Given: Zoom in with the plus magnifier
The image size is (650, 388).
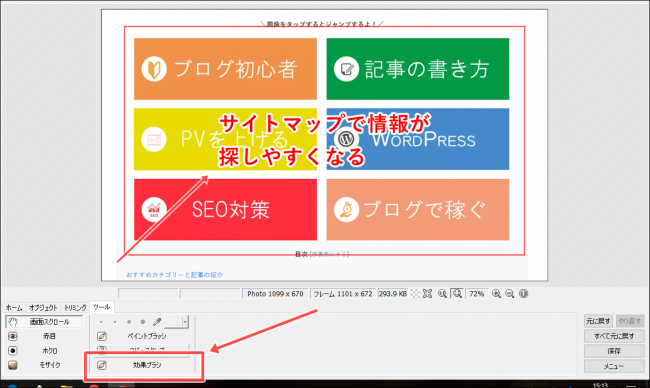Looking at the screenshot, I should click(496, 294).
